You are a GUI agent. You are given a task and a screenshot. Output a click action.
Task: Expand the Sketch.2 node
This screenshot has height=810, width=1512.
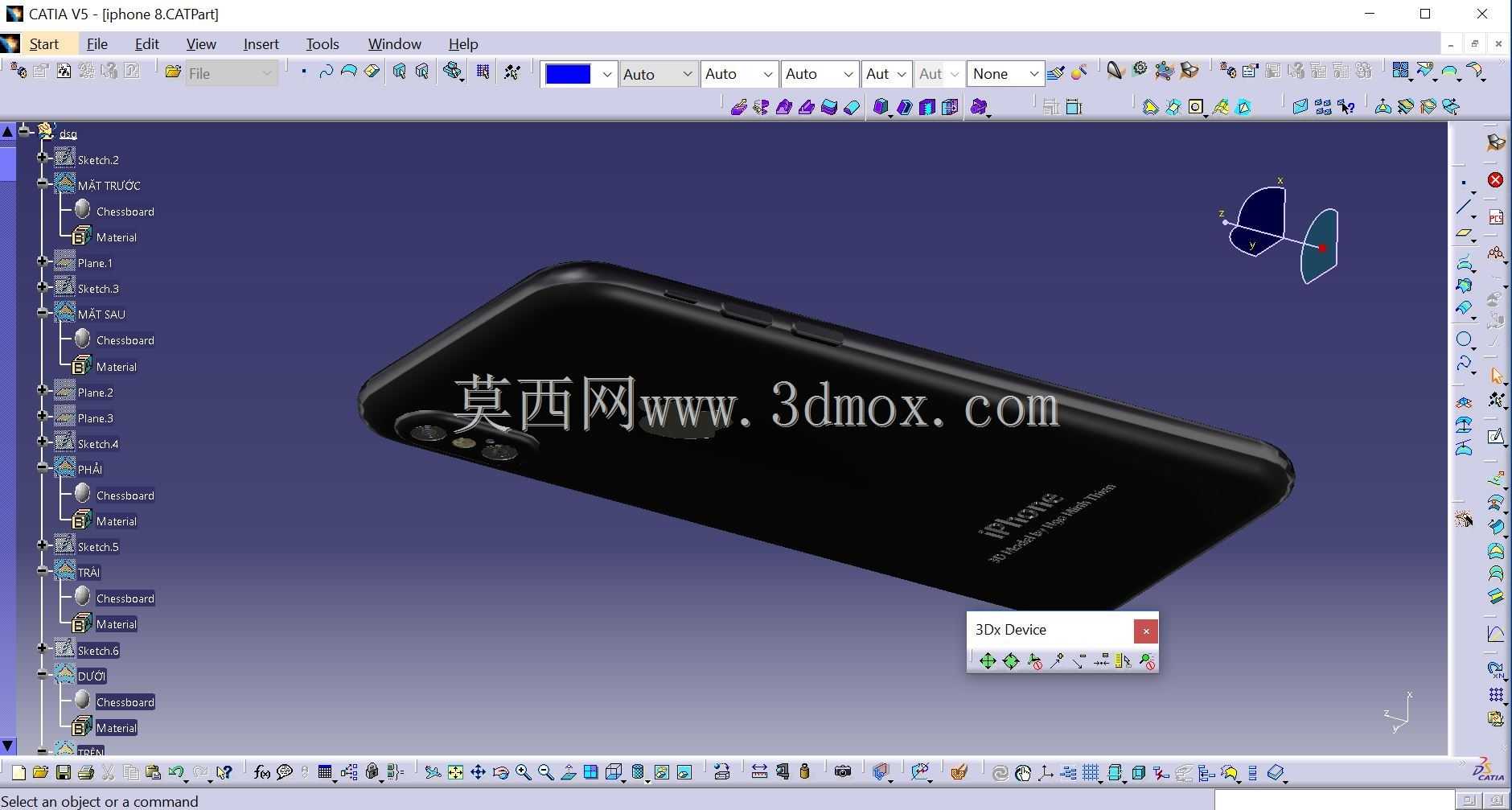point(43,158)
